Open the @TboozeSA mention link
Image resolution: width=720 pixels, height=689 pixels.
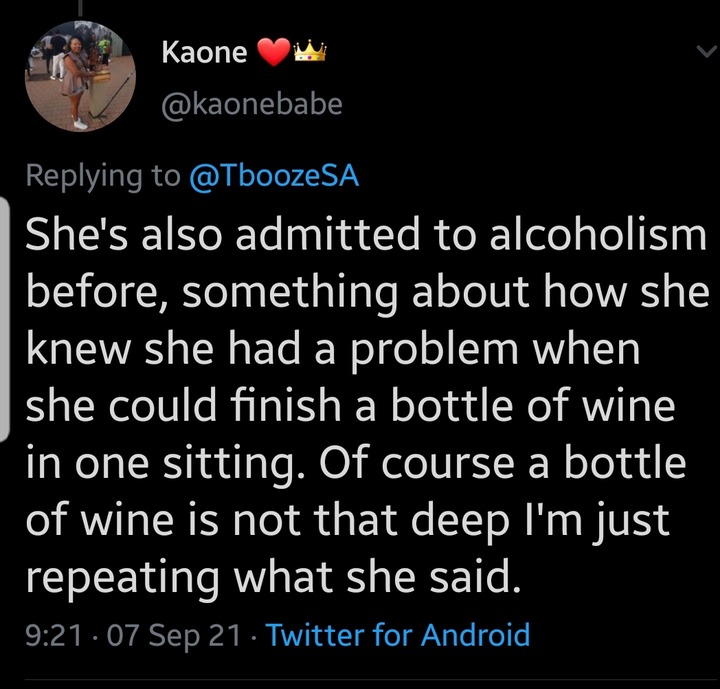[274, 175]
